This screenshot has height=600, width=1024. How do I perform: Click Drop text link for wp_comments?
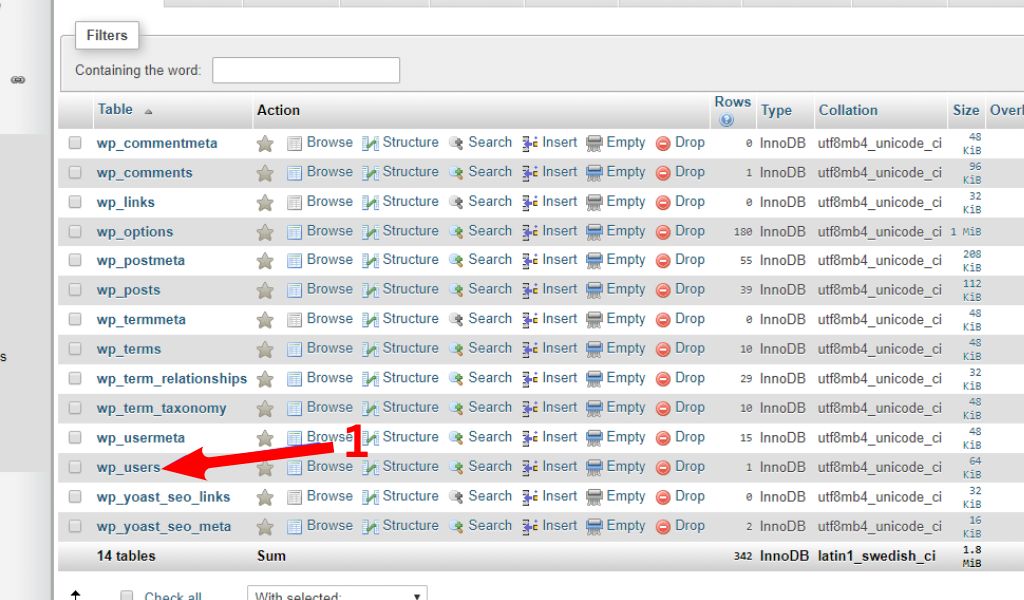click(690, 172)
